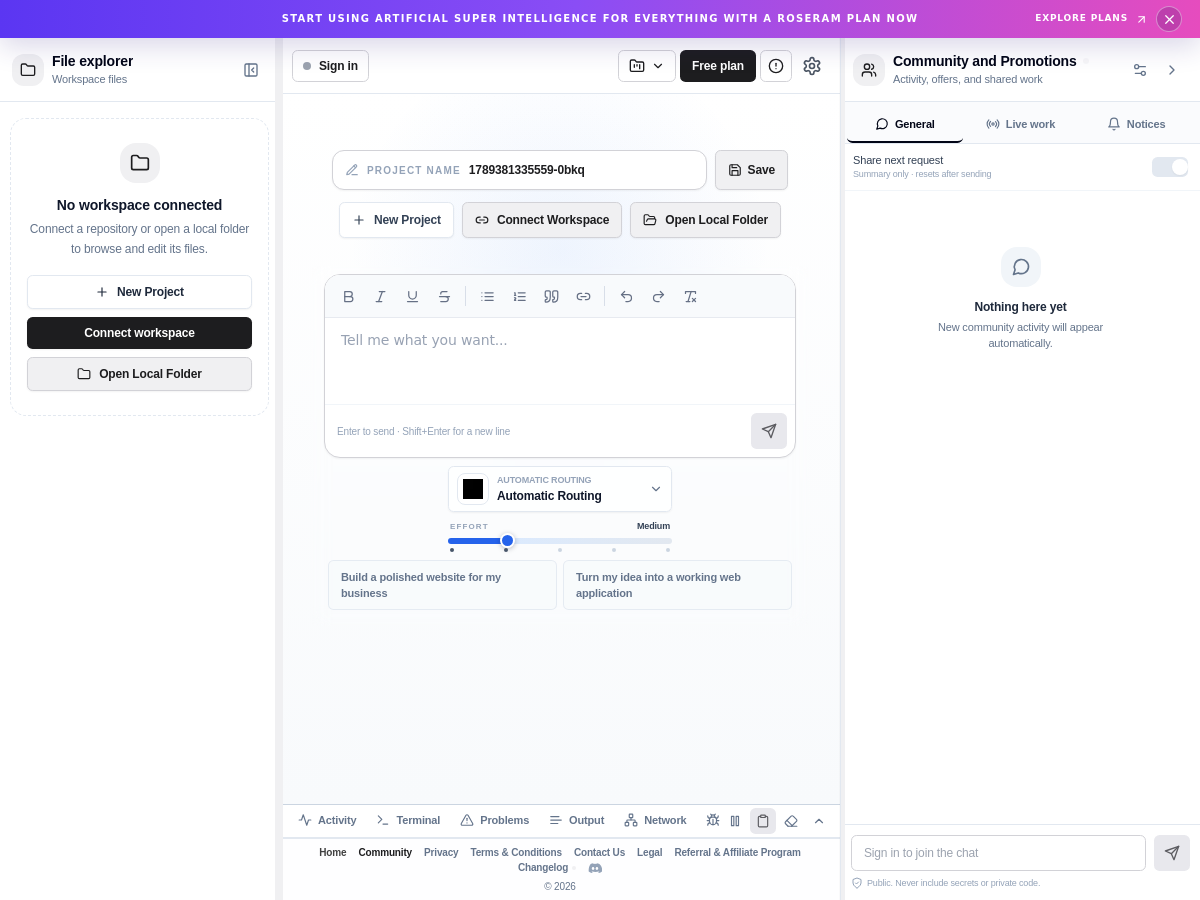Set Effort slider to the last dot

(x=668, y=550)
